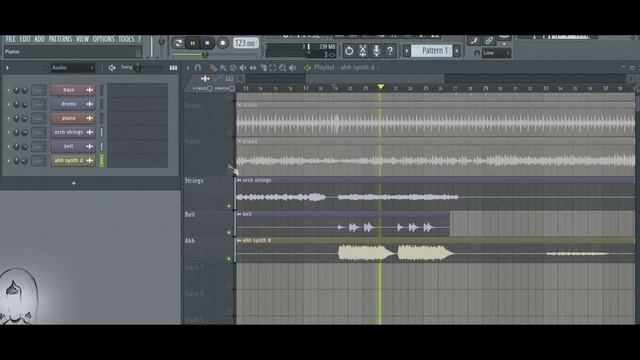Select the playlist delete tool
This screenshot has width=640, height=360.
(x=233, y=68)
